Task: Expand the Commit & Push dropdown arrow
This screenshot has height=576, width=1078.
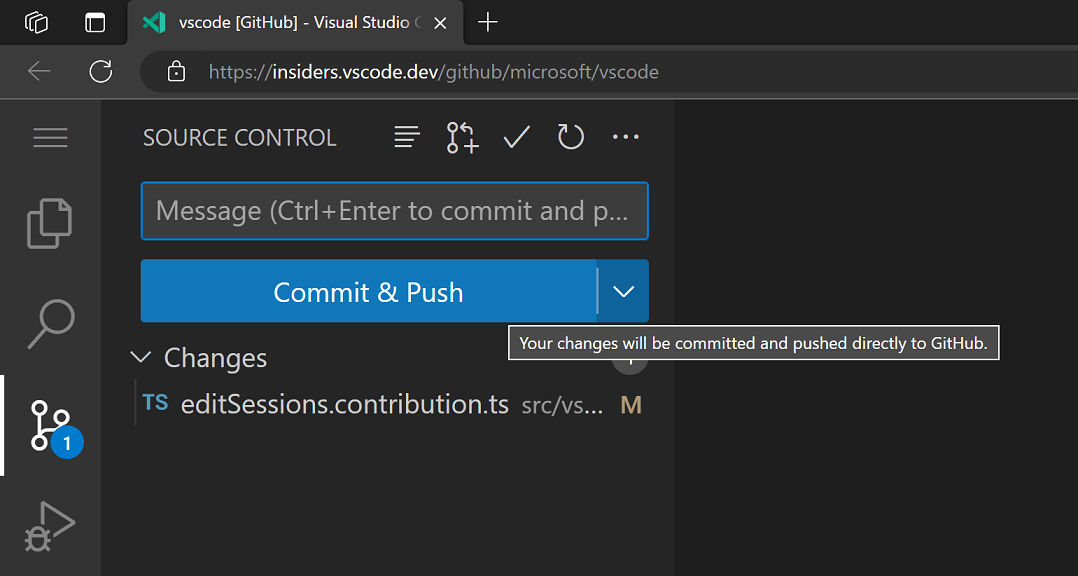Action: pos(623,291)
